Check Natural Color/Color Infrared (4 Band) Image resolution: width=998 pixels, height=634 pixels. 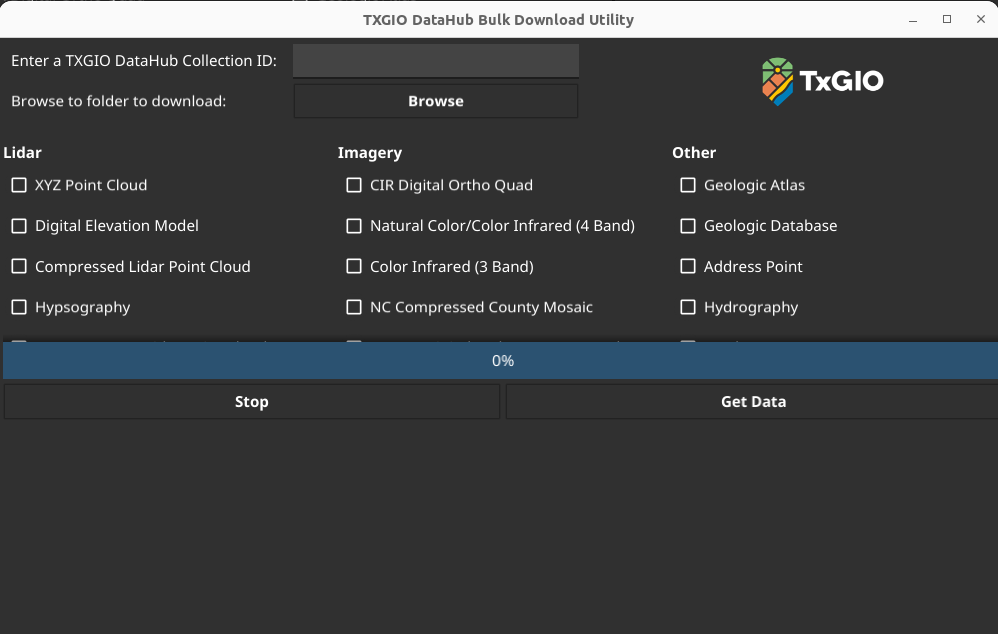[x=354, y=226]
